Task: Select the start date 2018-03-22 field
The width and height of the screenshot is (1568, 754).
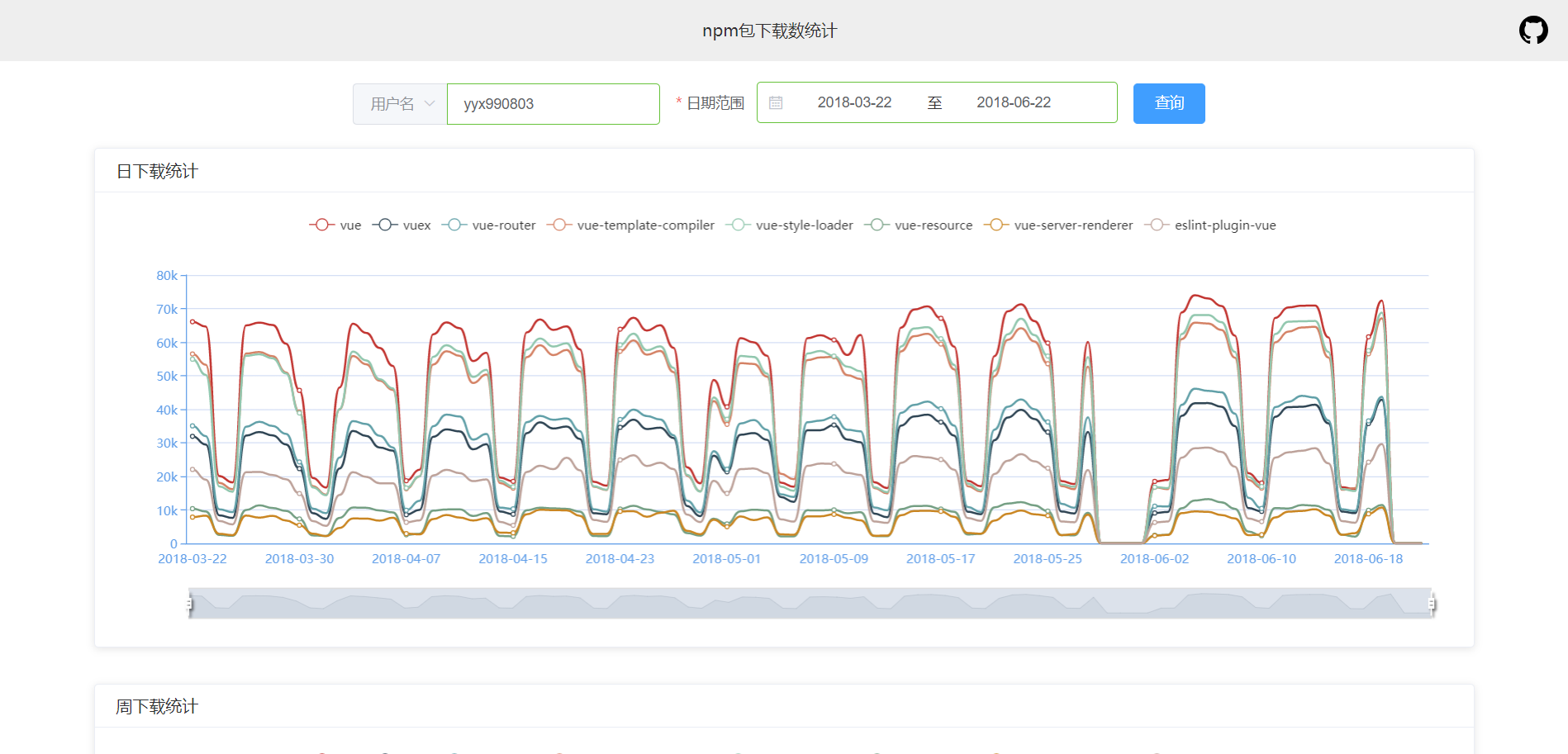Action: pos(854,102)
